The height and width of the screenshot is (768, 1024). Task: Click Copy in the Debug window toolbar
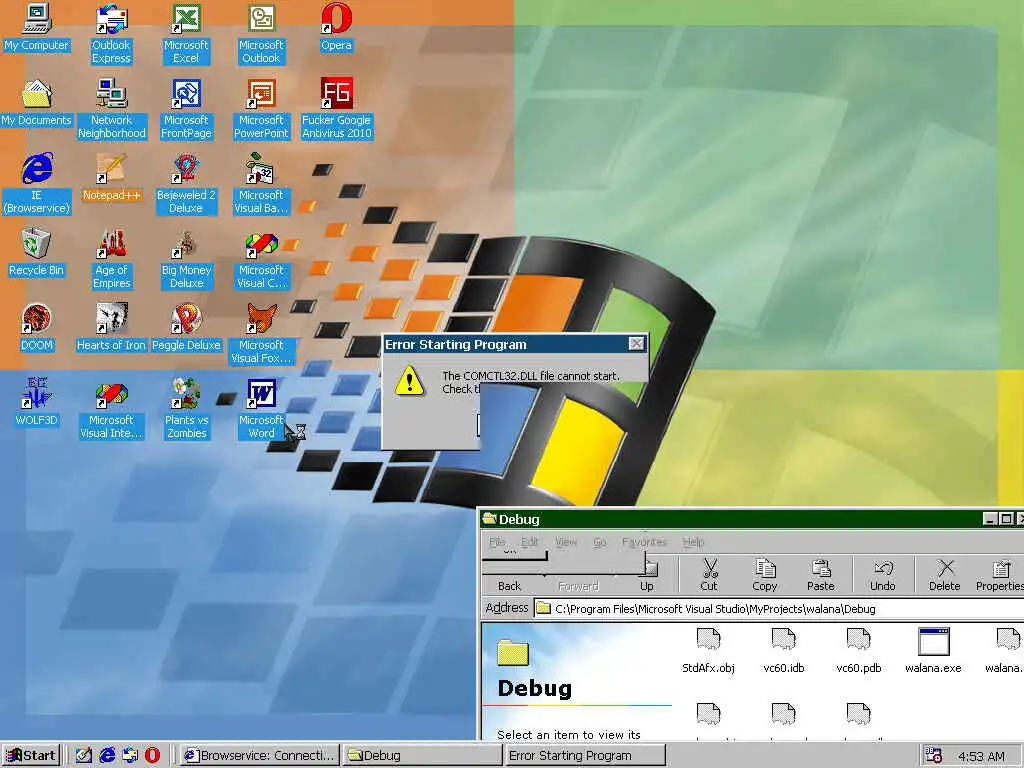tap(765, 575)
